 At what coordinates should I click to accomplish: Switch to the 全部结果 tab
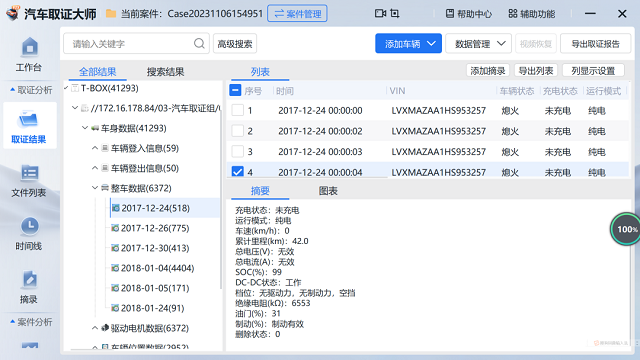click(98, 72)
